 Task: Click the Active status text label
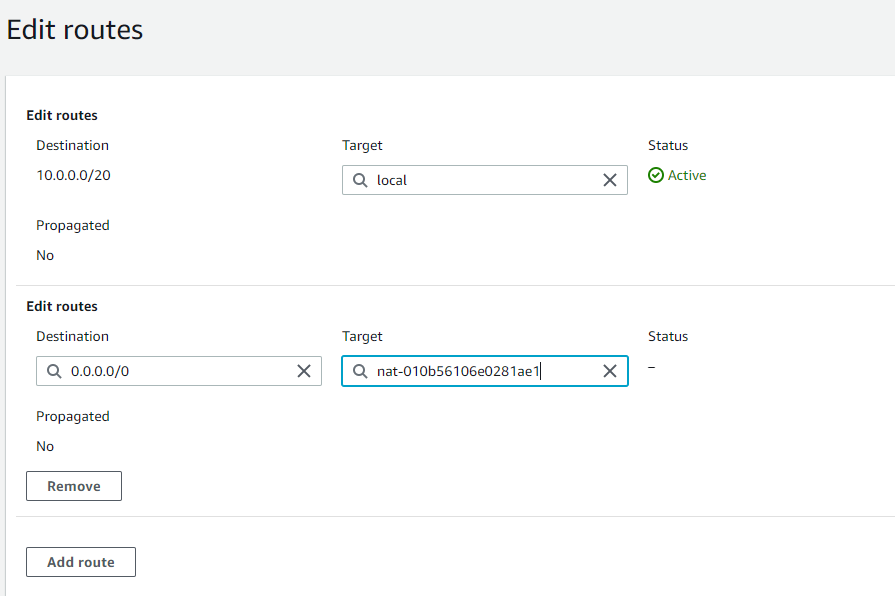(687, 175)
